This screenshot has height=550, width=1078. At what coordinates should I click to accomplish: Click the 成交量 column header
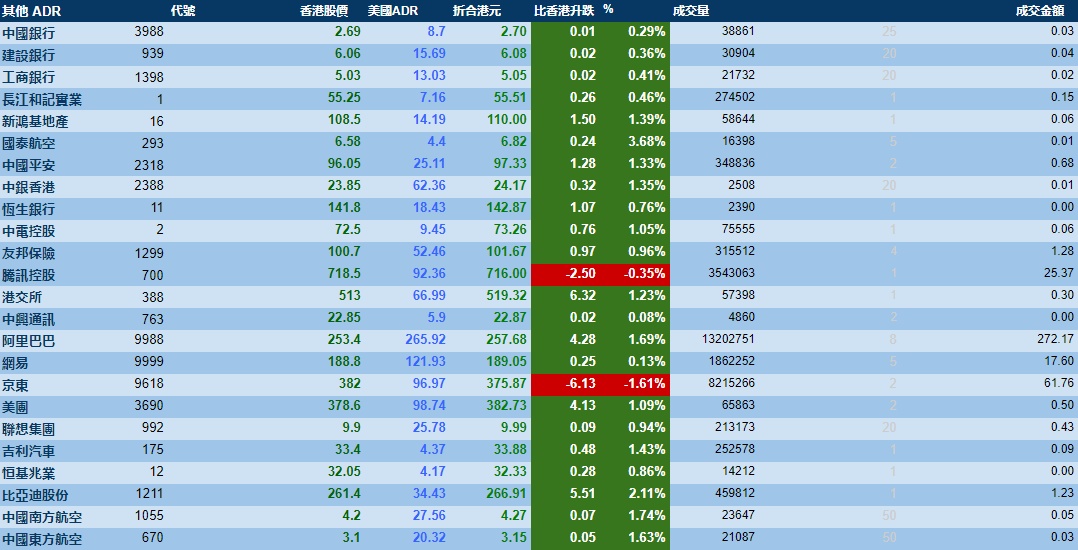tap(691, 11)
